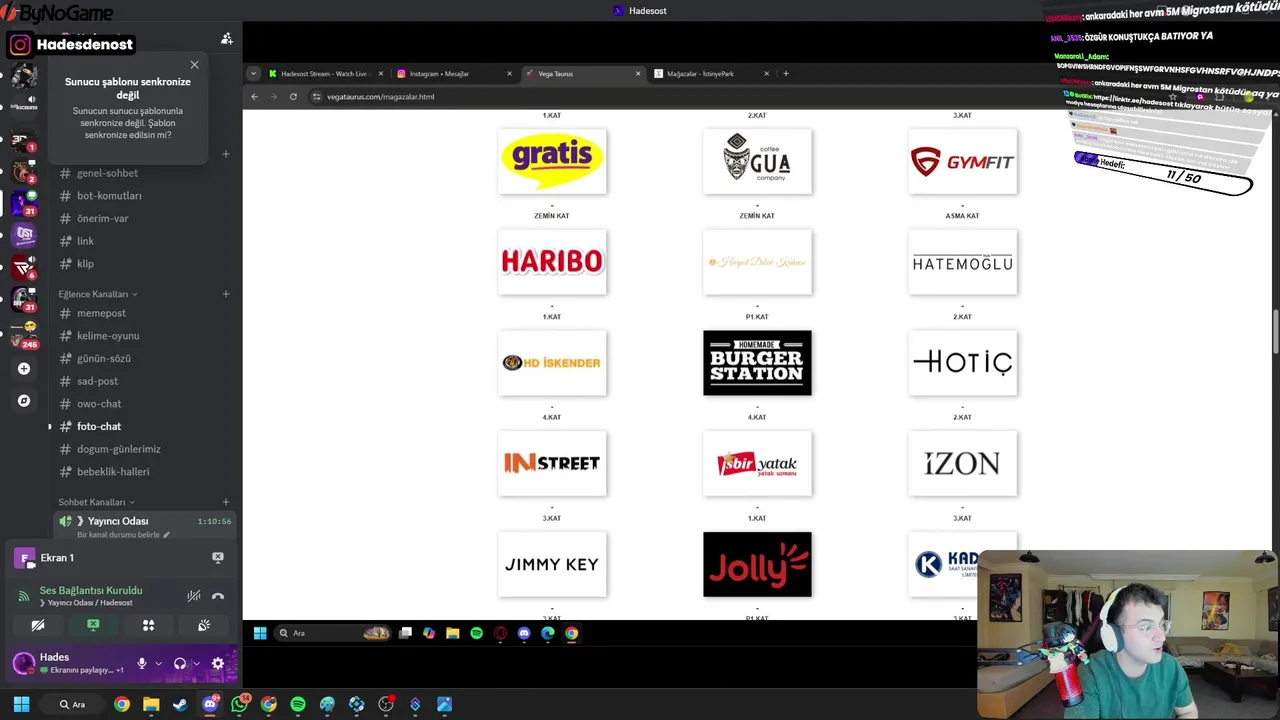
Task: Open Activities launcher icon in Discord
Action: point(149,626)
